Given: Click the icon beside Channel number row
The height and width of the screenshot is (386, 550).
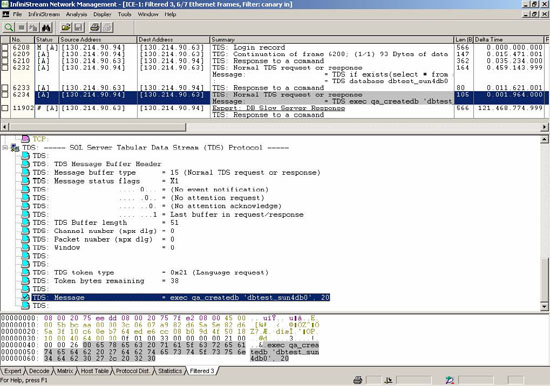Looking at the screenshot, I should click(x=25, y=231).
